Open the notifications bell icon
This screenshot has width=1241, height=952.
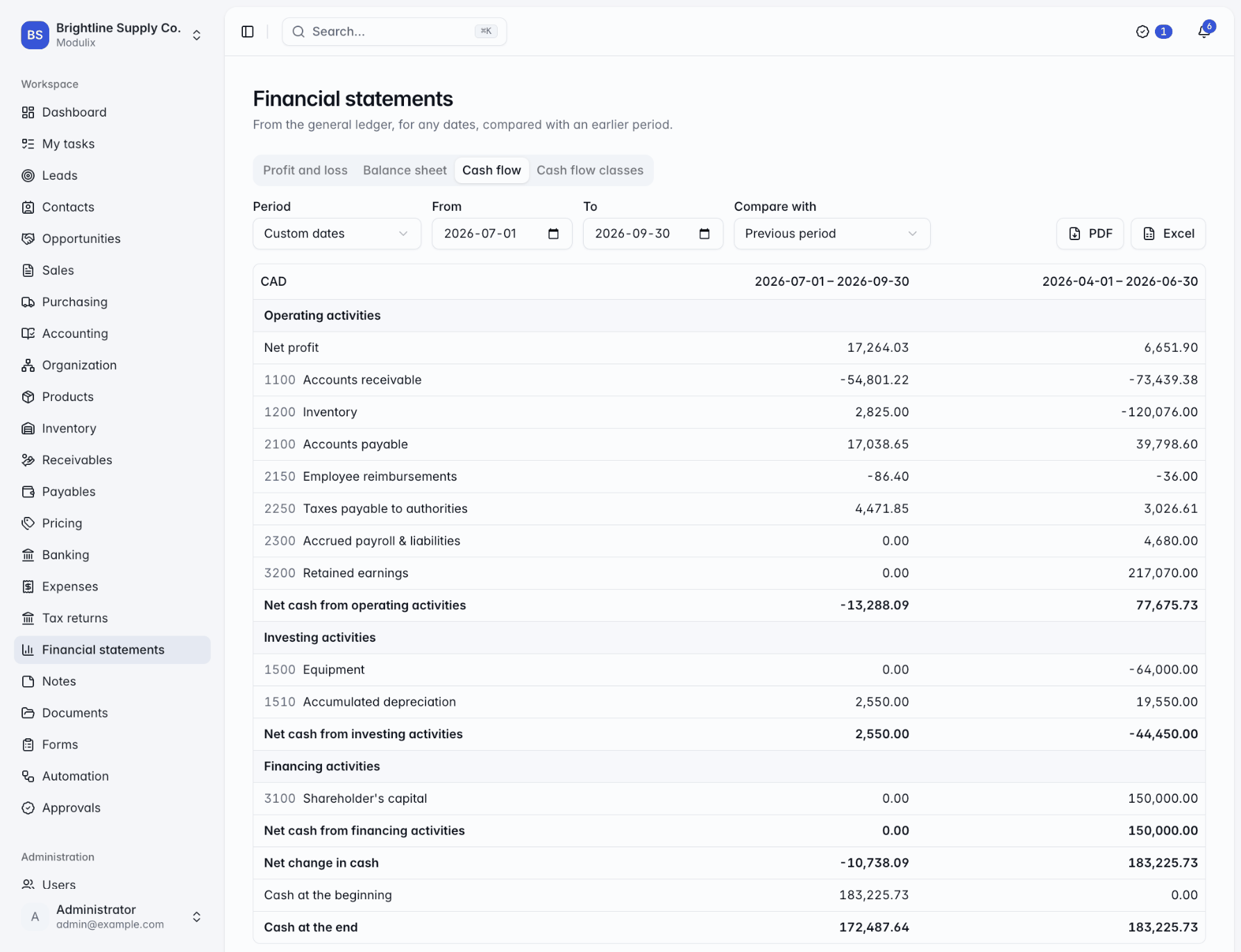click(x=1204, y=32)
